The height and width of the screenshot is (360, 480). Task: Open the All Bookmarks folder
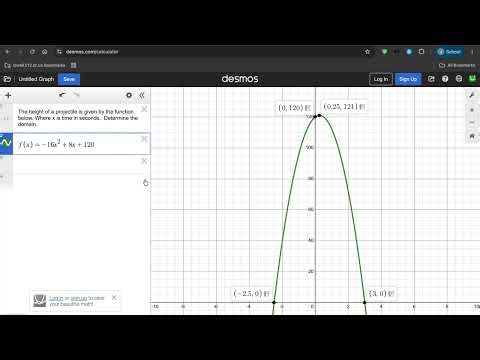tap(457, 65)
